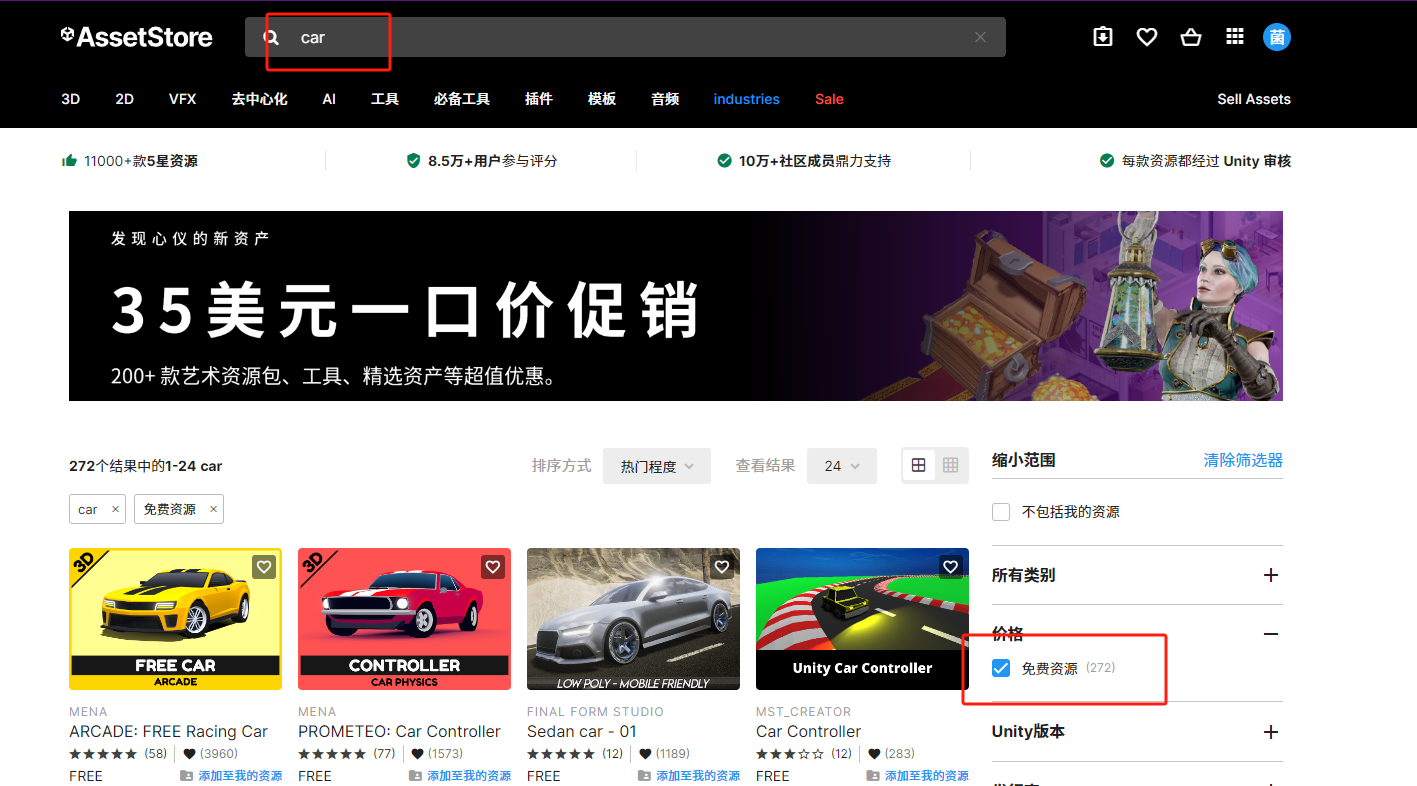Click publisher 'FINAL FORM STUDIO'
Viewport: 1417px width, 786px height.
[x=595, y=712]
